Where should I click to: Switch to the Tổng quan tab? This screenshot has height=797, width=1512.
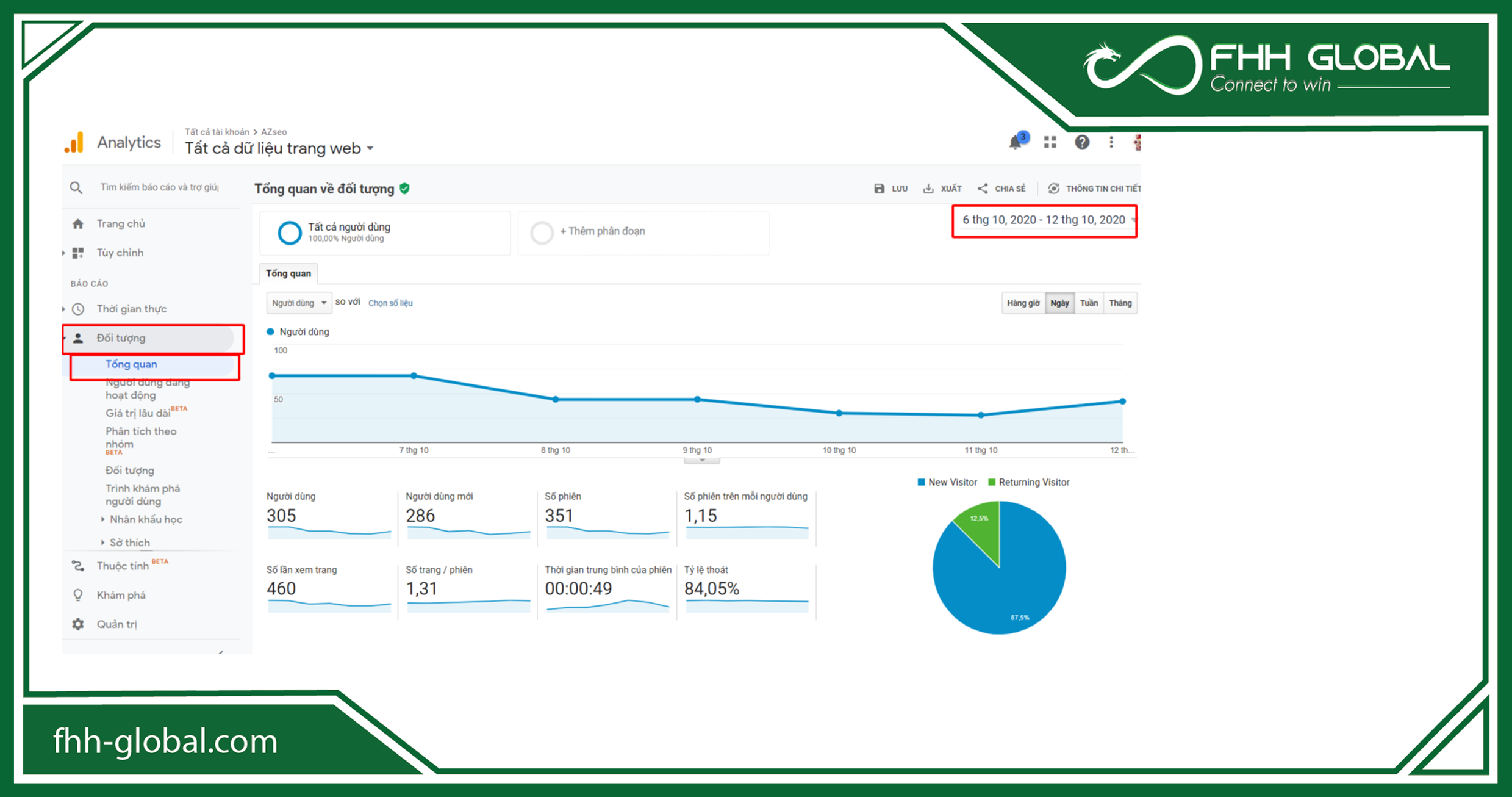point(288,273)
